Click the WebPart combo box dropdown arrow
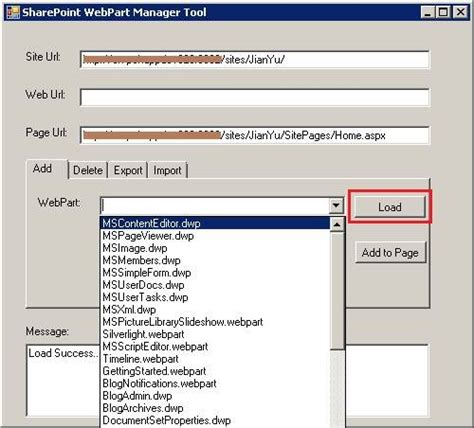This screenshot has height=428, width=474. pyautogui.click(x=336, y=205)
